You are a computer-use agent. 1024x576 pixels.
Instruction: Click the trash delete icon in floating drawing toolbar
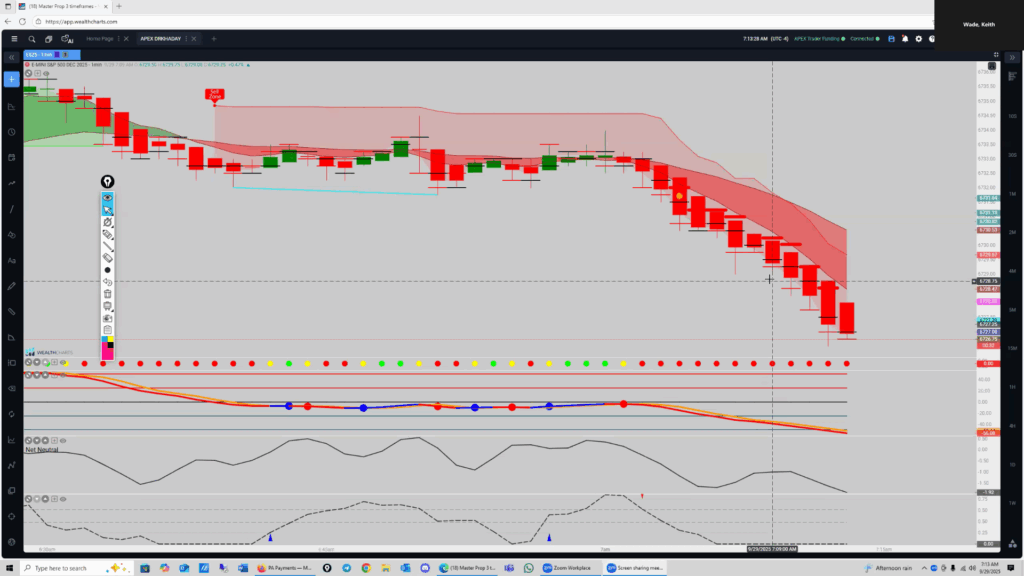pos(107,294)
